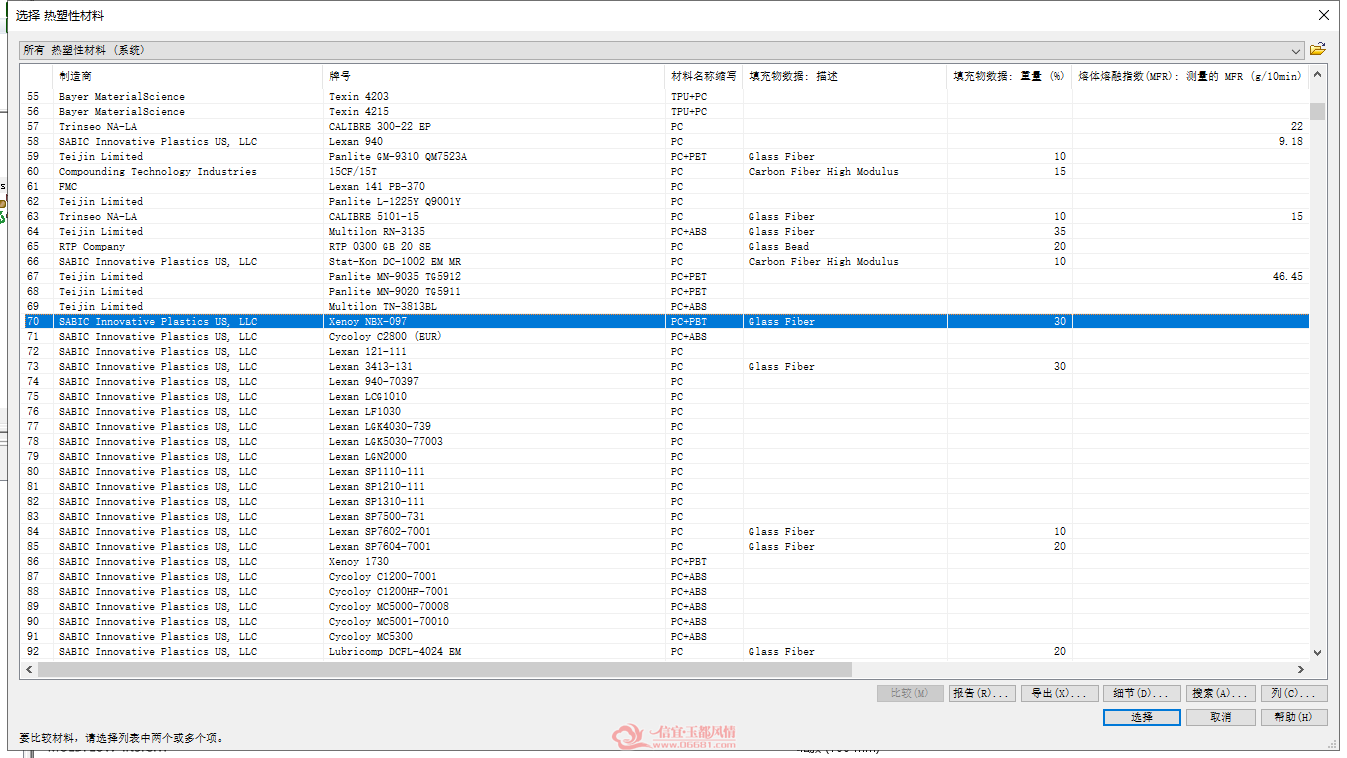Select the Lubricomp DCFL-4024 EM row
This screenshot has height=758, width=1347.
point(665,652)
